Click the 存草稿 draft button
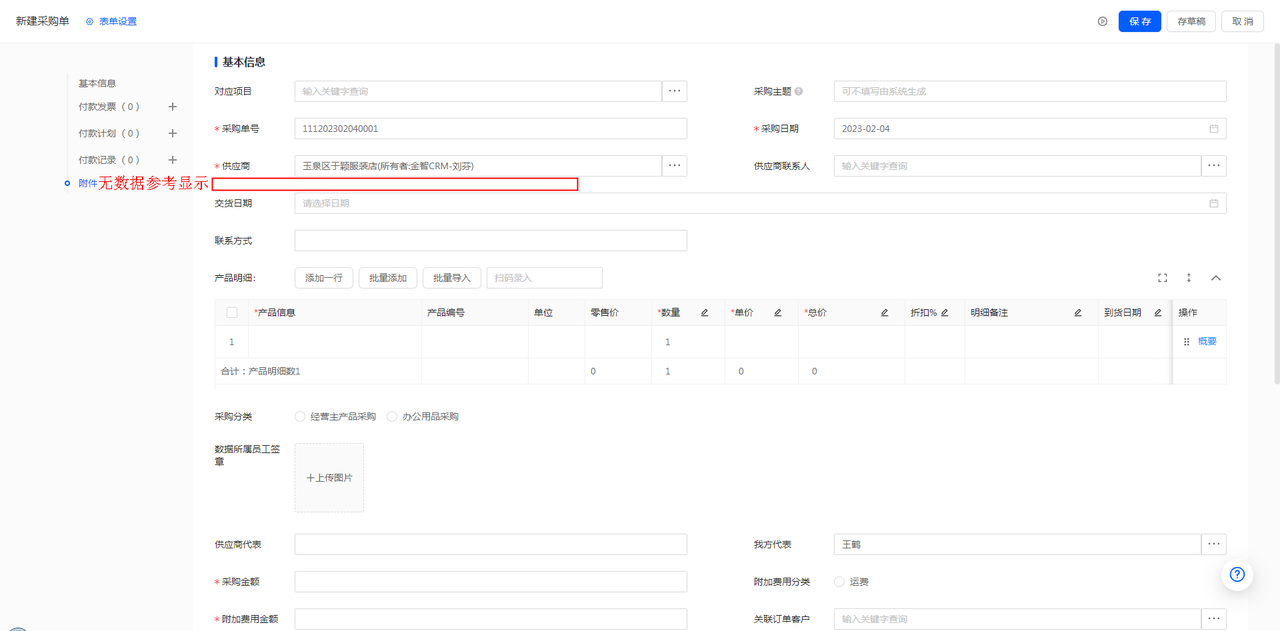The height and width of the screenshot is (631, 1280). coord(1192,21)
